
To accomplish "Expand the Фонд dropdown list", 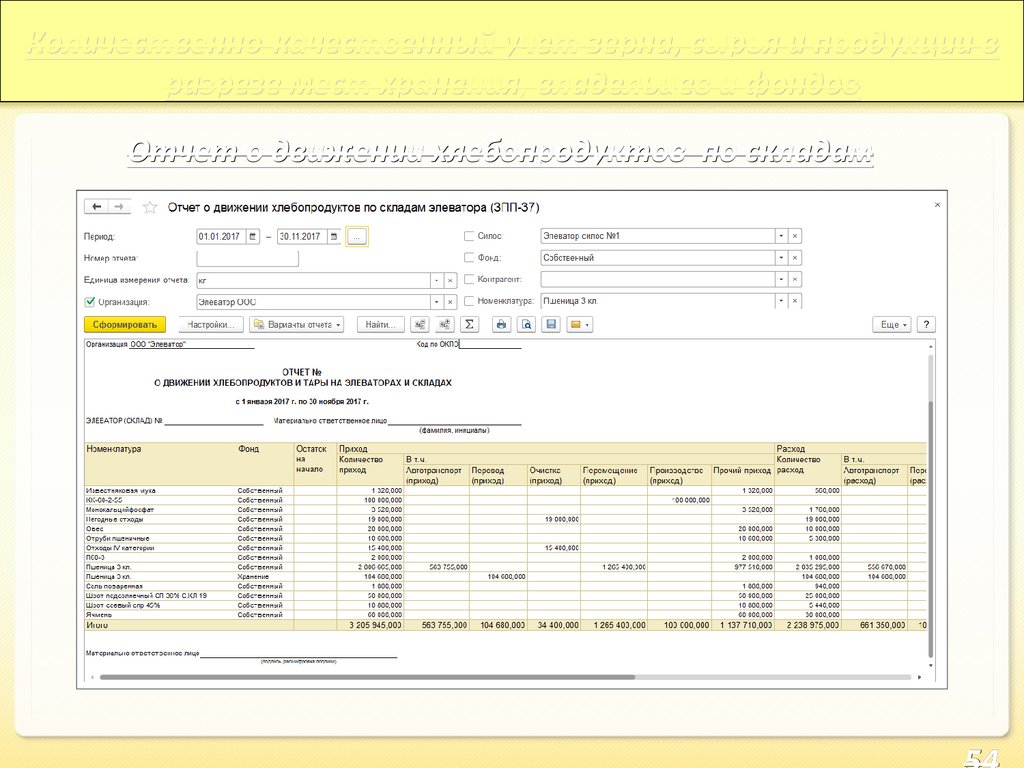I will (780, 258).
